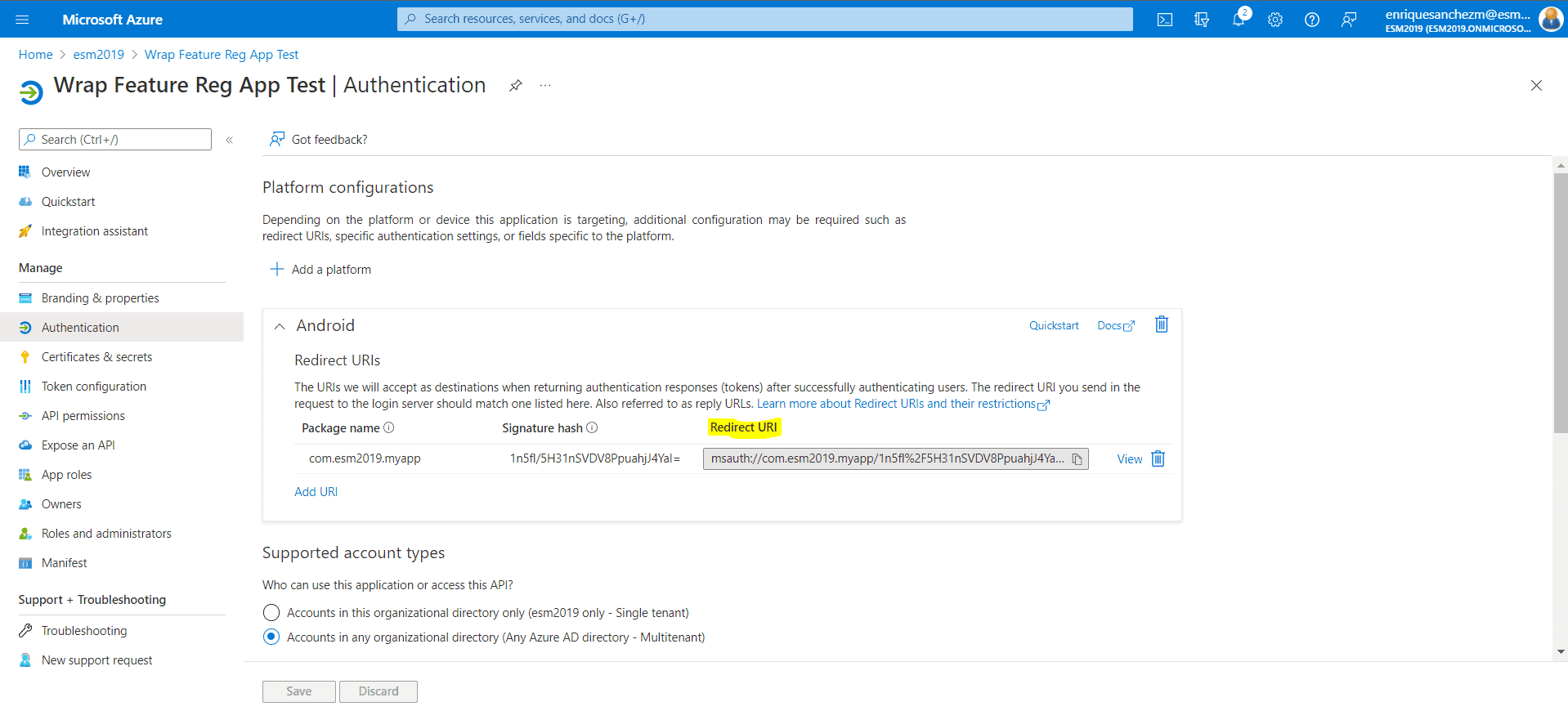
Task: Select multitenant Azure AD accounts option
Action: (x=271, y=637)
